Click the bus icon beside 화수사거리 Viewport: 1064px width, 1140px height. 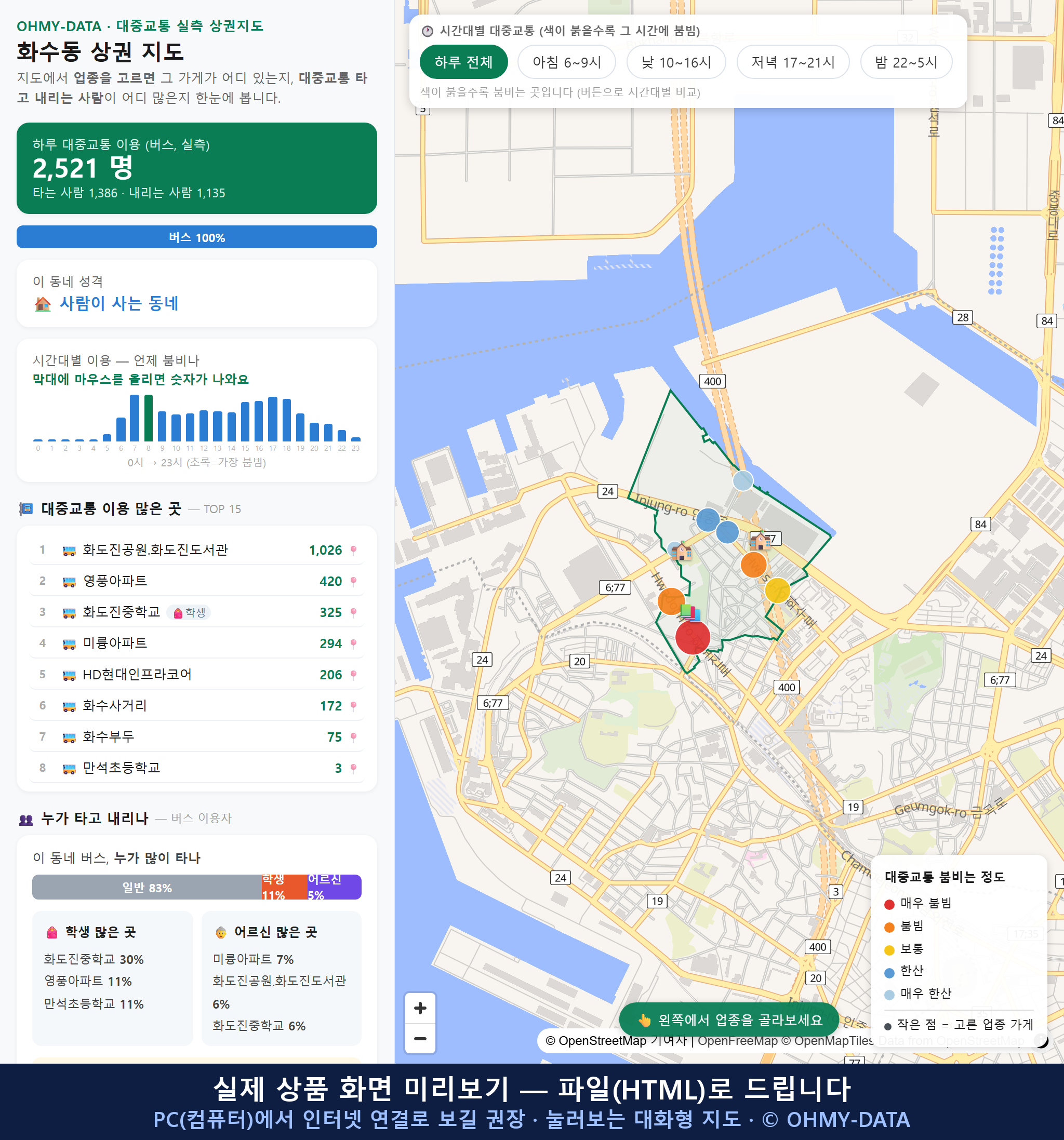click(69, 706)
